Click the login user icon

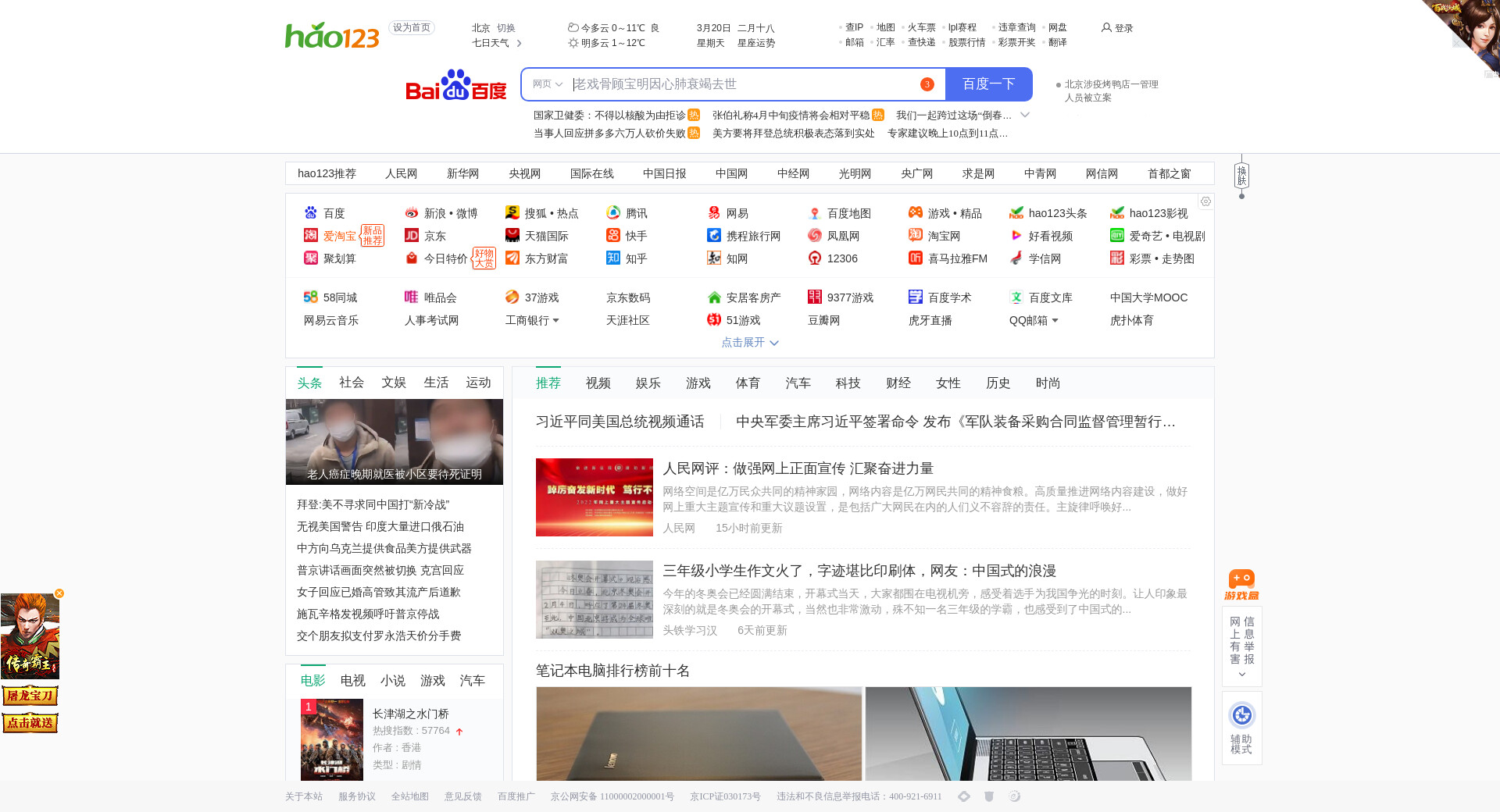click(x=1106, y=28)
